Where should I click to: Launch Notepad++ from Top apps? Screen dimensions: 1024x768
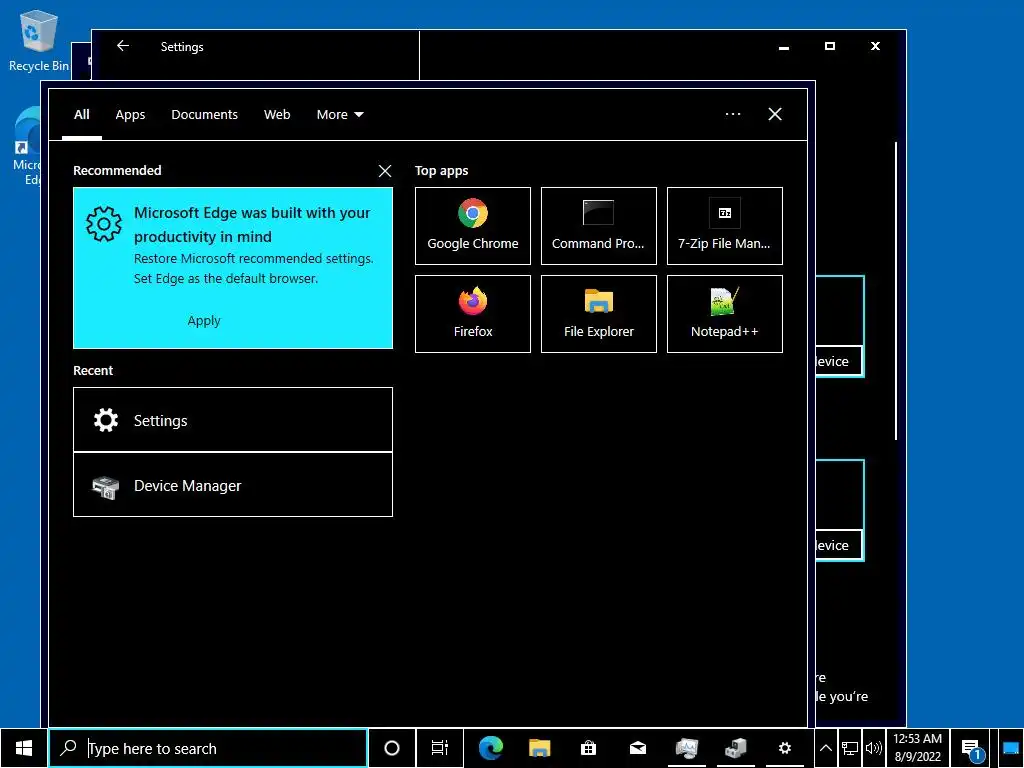pos(724,313)
